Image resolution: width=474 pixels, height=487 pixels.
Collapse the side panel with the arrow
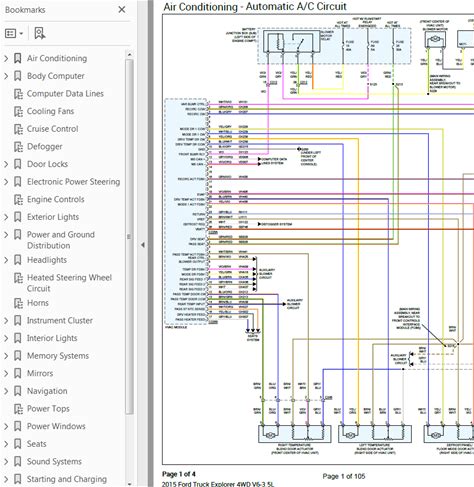pos(143,245)
